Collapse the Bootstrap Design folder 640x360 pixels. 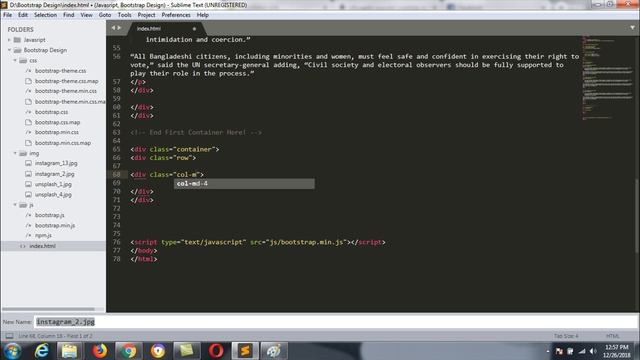click(9, 50)
